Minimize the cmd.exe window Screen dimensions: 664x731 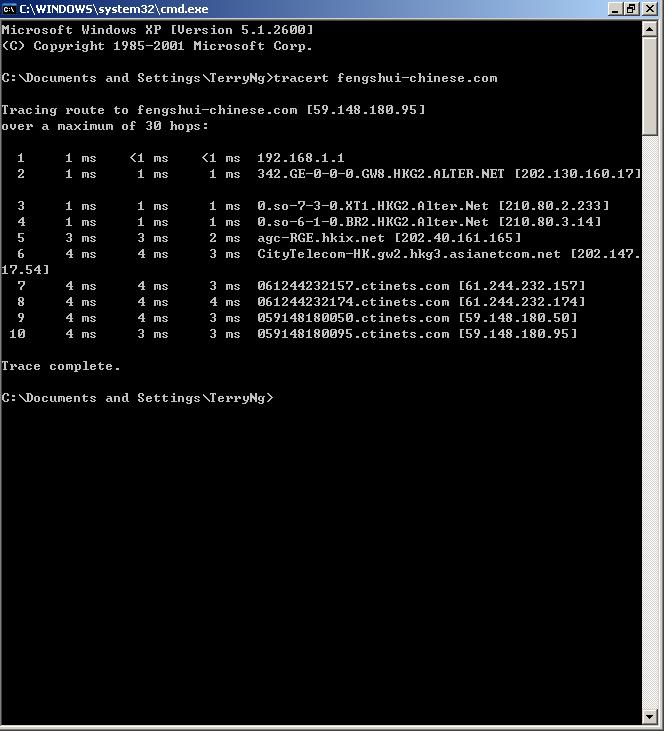pos(615,9)
